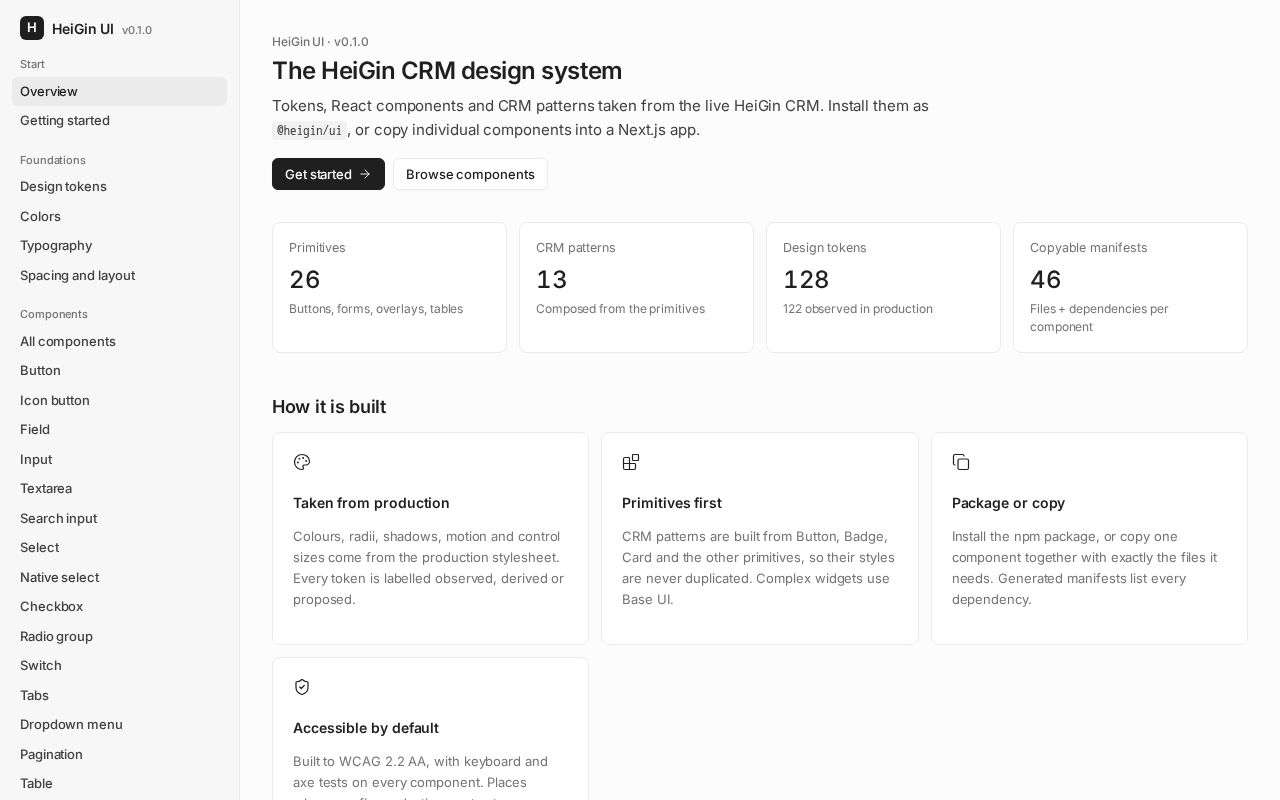Image resolution: width=1280 pixels, height=800 pixels.
Task: Click the CRM patterns 13 stat card
Action: pos(636,287)
